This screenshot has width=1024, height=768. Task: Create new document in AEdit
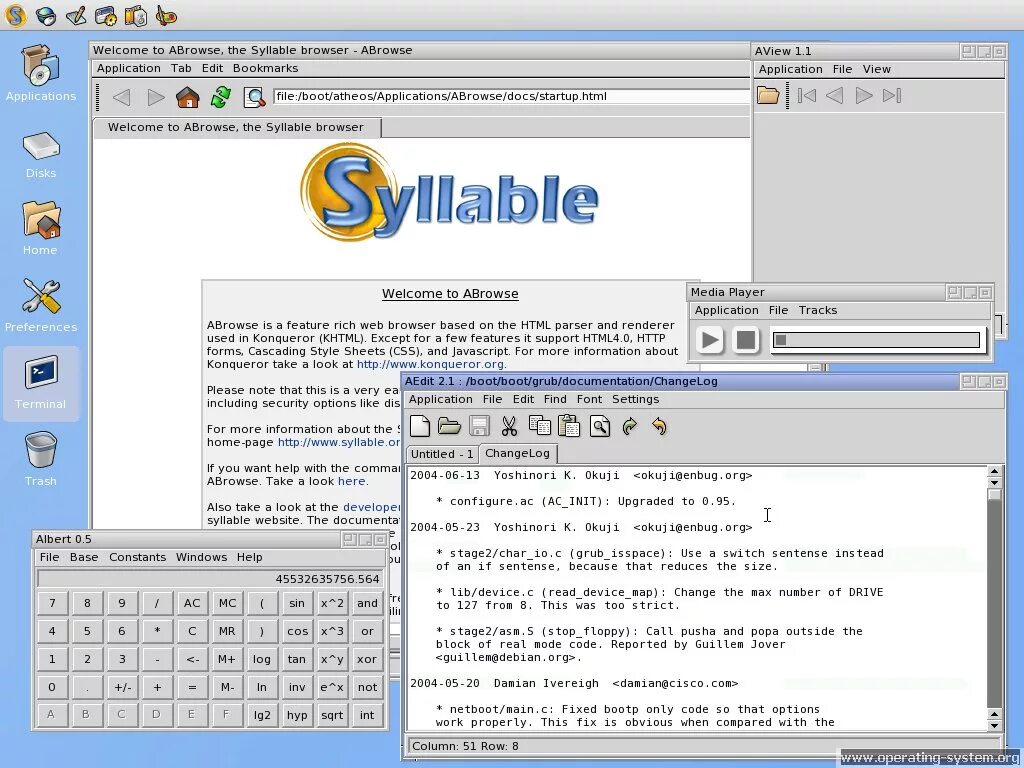[x=420, y=426]
